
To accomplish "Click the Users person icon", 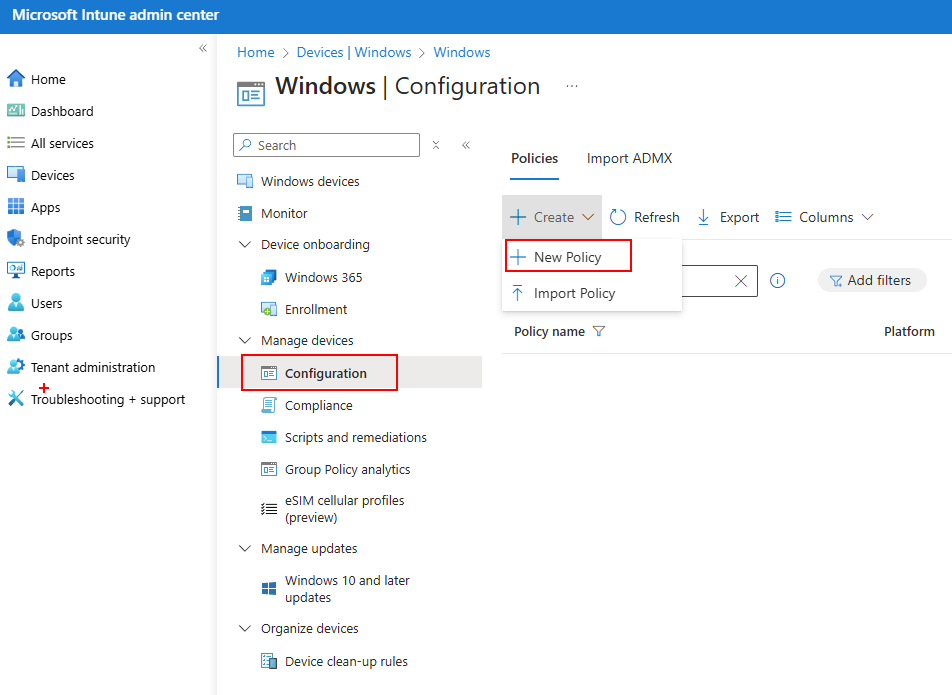I will click(16, 302).
